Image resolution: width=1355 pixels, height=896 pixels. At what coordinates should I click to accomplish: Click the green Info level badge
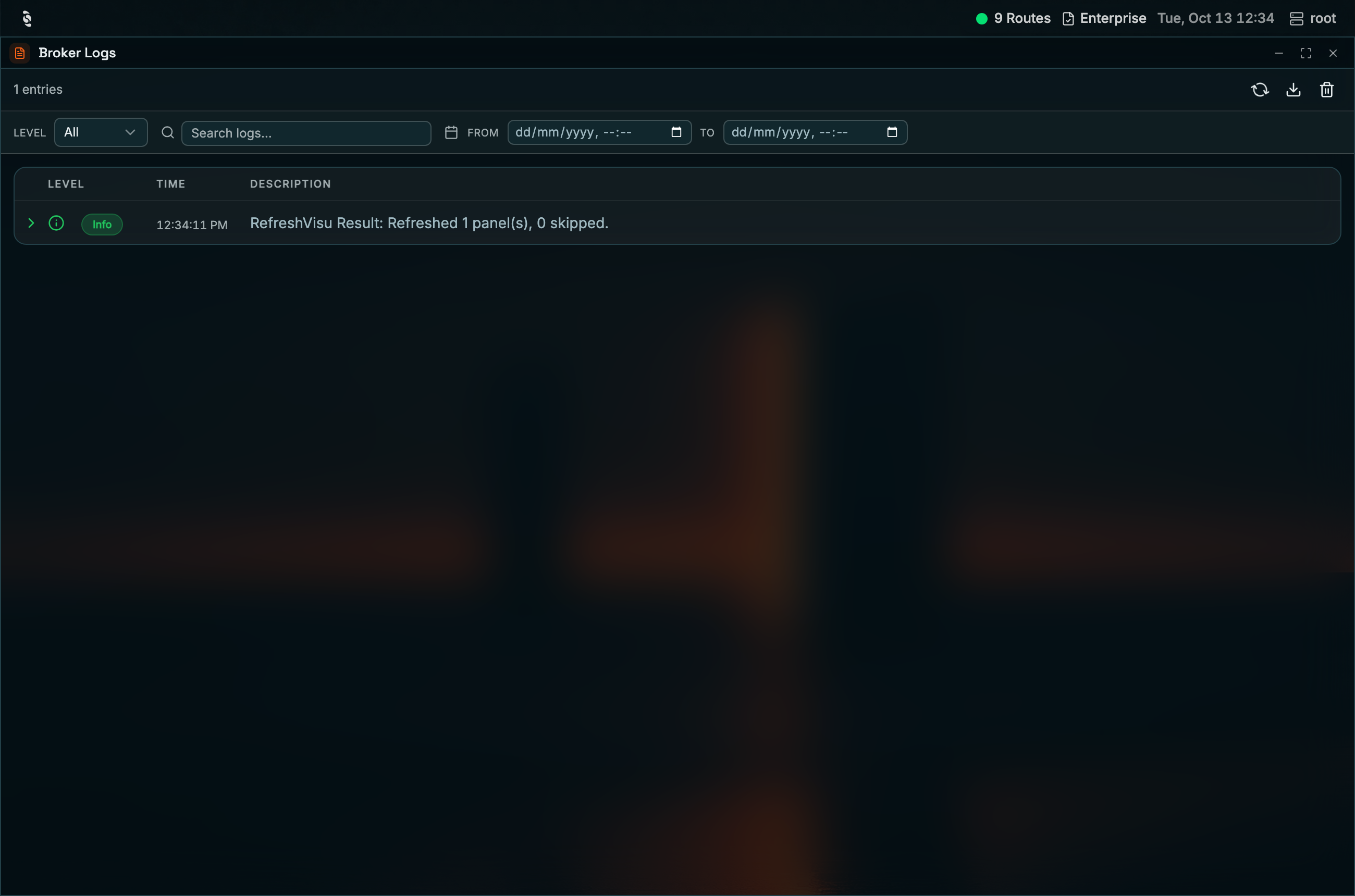(x=102, y=225)
